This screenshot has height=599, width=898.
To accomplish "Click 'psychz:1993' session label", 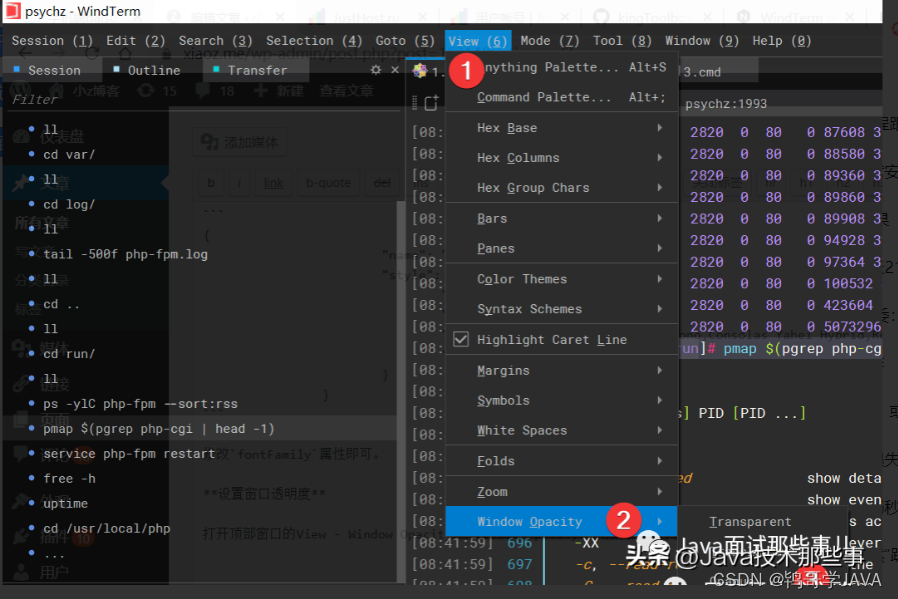I will pyautogui.click(x=726, y=104).
